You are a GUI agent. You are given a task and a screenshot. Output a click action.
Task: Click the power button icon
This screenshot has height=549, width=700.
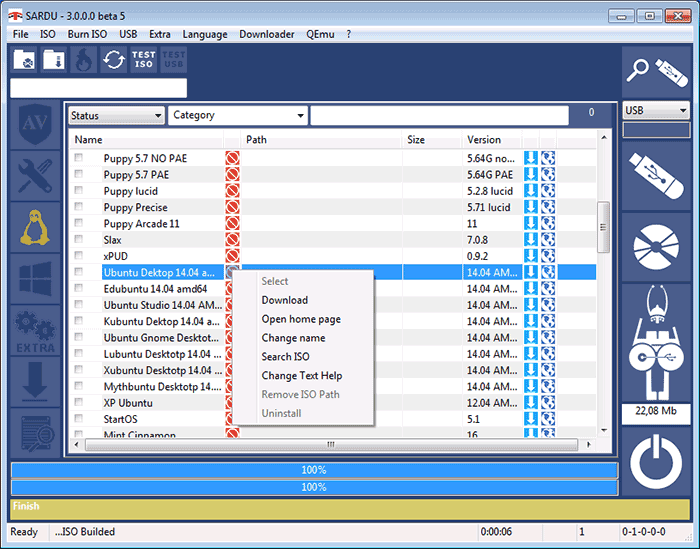pyautogui.click(x=656, y=462)
